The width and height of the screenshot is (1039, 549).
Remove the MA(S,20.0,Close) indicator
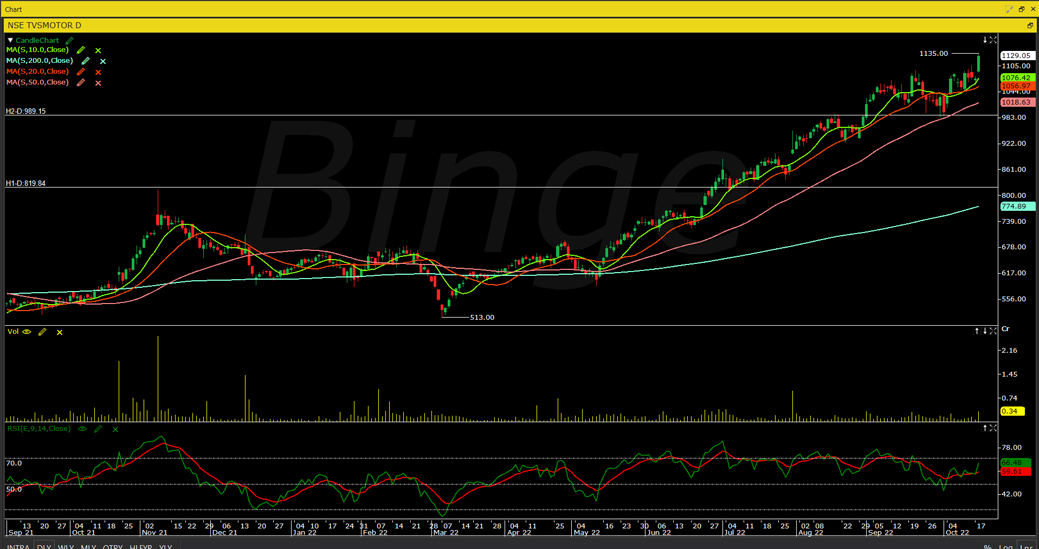(97, 72)
